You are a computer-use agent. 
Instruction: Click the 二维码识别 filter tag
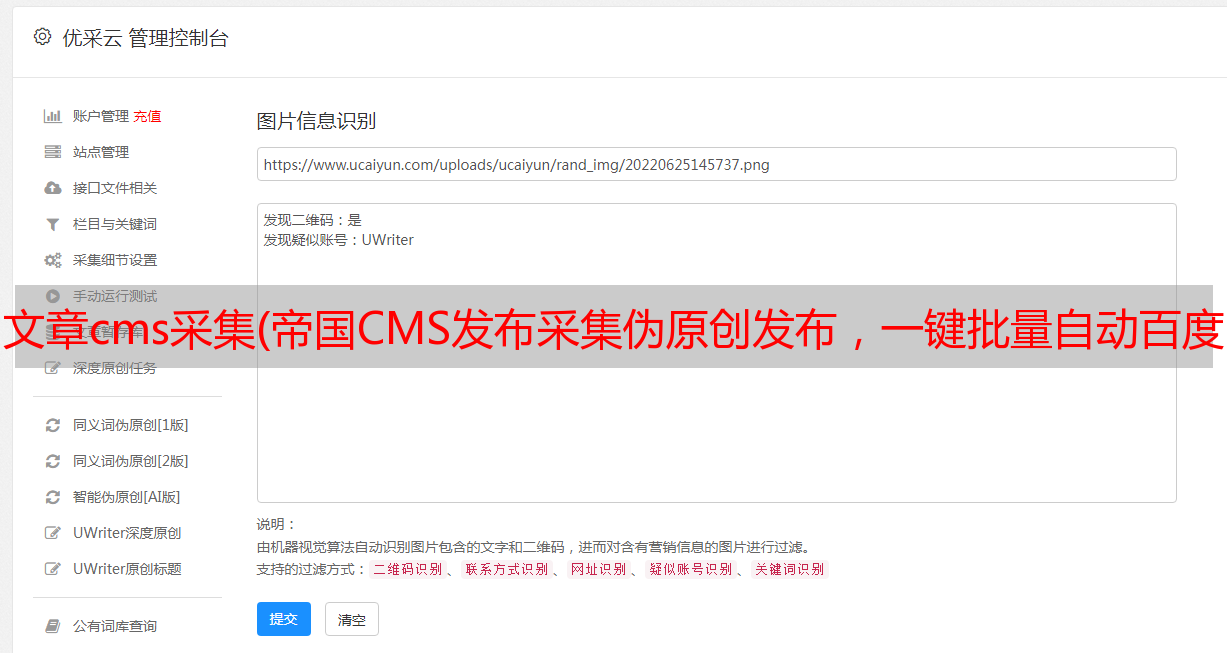407,569
